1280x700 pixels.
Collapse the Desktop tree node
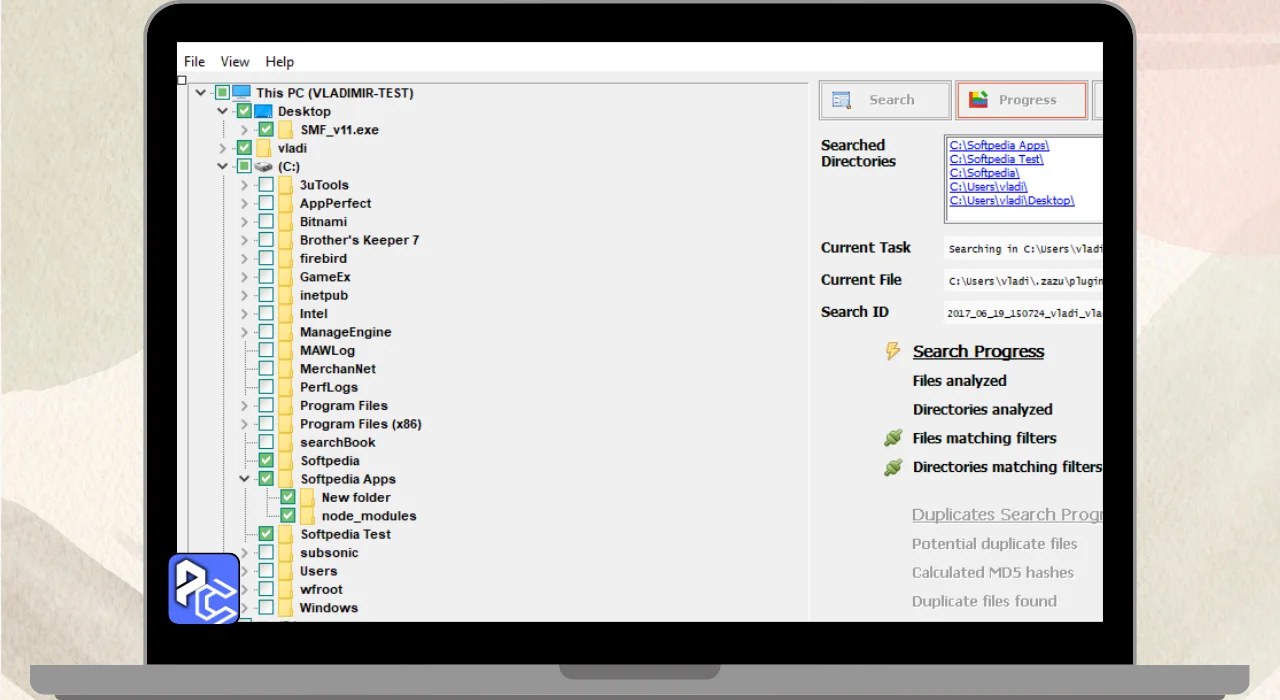tap(223, 111)
